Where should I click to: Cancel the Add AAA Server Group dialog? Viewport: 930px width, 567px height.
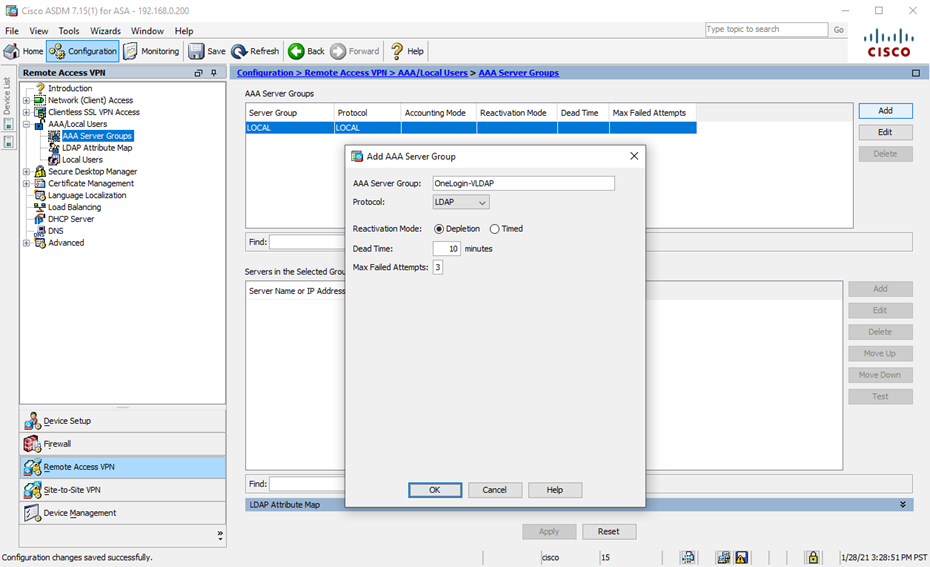(x=495, y=490)
